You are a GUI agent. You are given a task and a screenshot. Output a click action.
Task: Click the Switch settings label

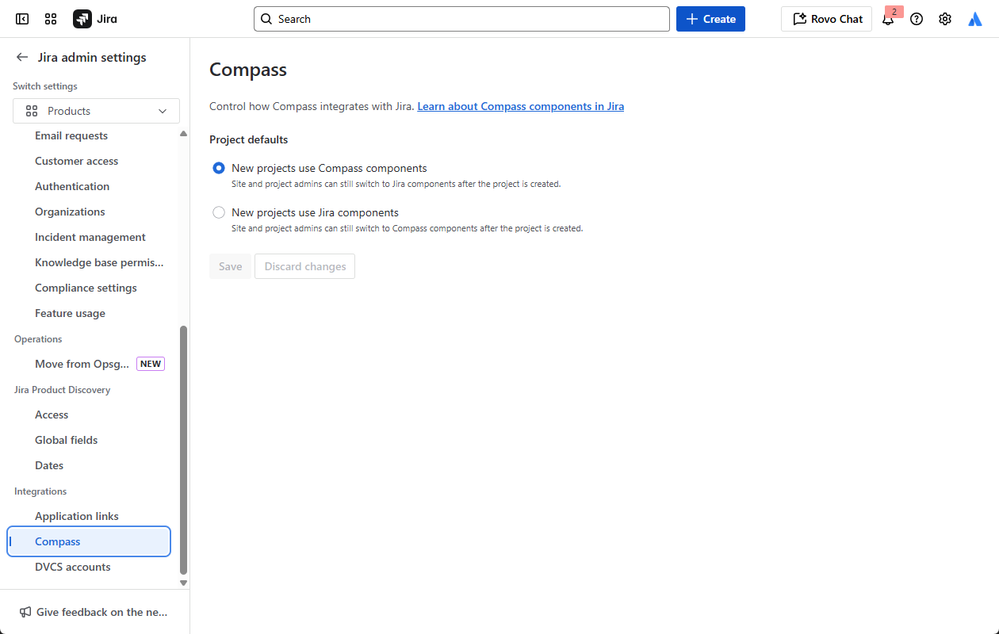(x=45, y=86)
